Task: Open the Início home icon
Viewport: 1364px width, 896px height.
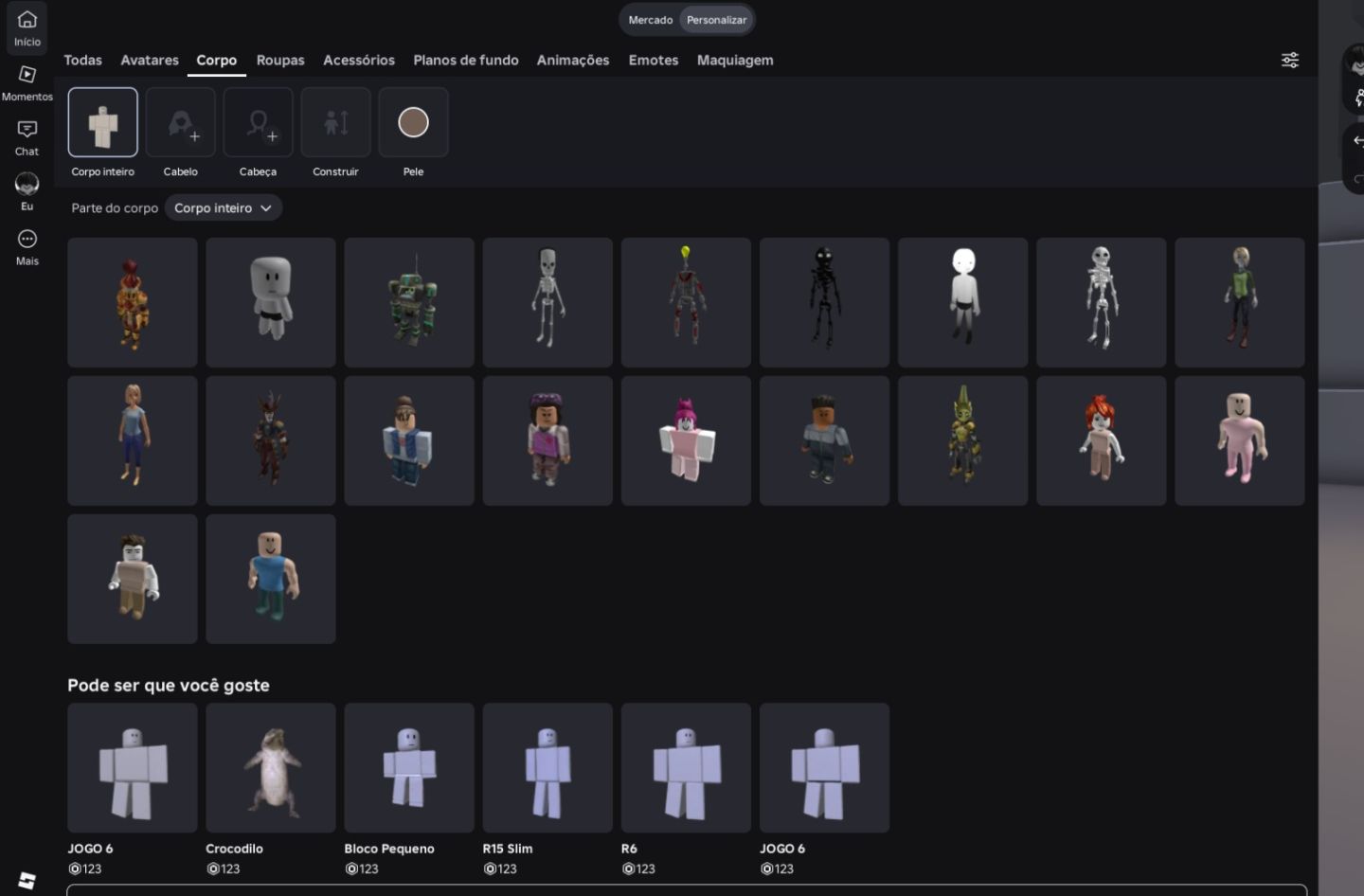Action: [x=27, y=20]
